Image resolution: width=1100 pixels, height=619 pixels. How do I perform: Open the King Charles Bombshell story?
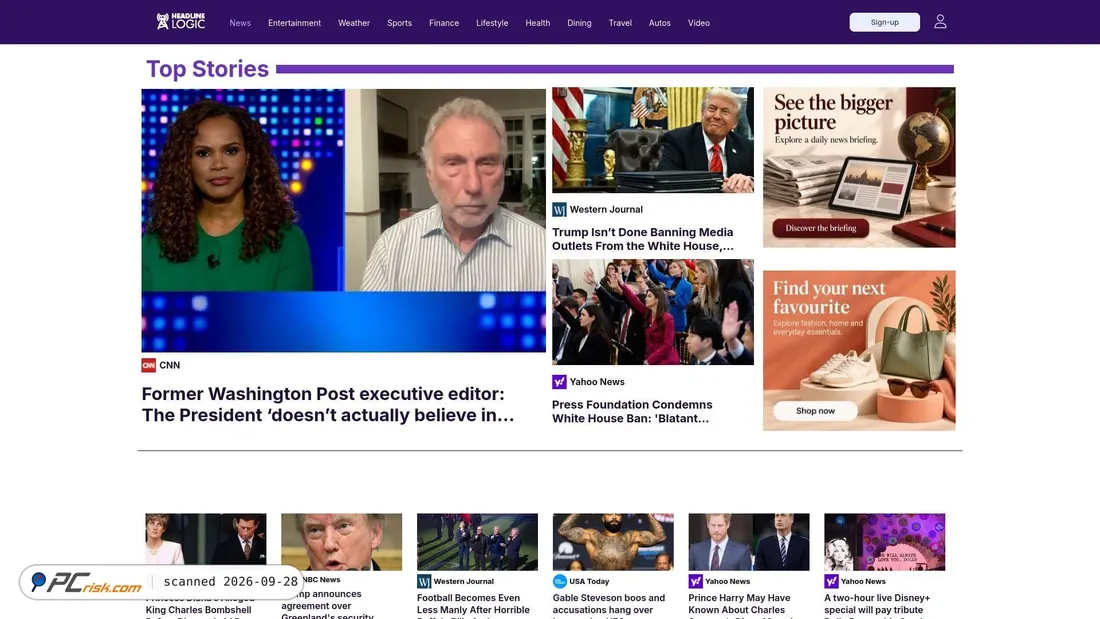pos(199,609)
